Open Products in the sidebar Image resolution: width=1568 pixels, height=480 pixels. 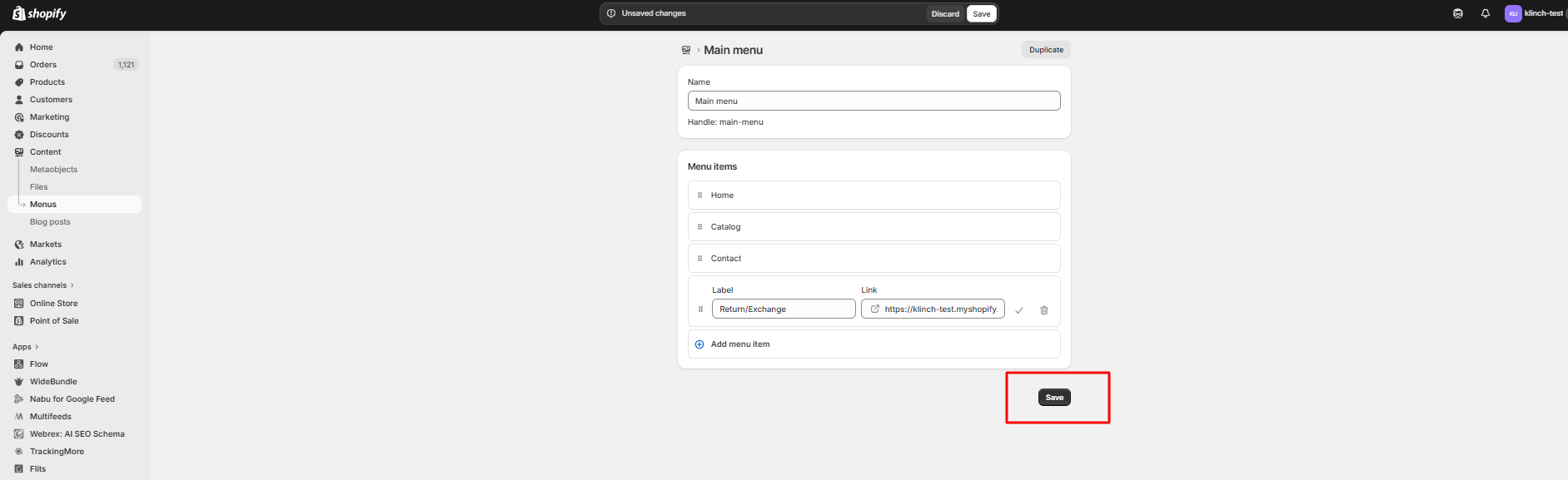pyautogui.click(x=47, y=82)
